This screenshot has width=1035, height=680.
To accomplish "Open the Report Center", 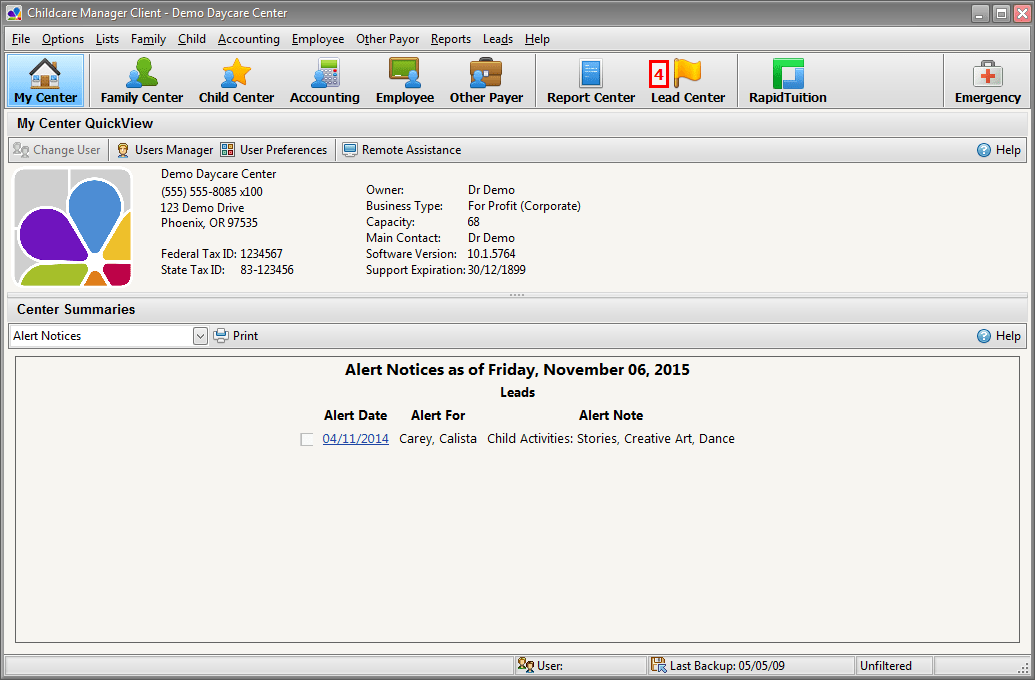I will [591, 81].
